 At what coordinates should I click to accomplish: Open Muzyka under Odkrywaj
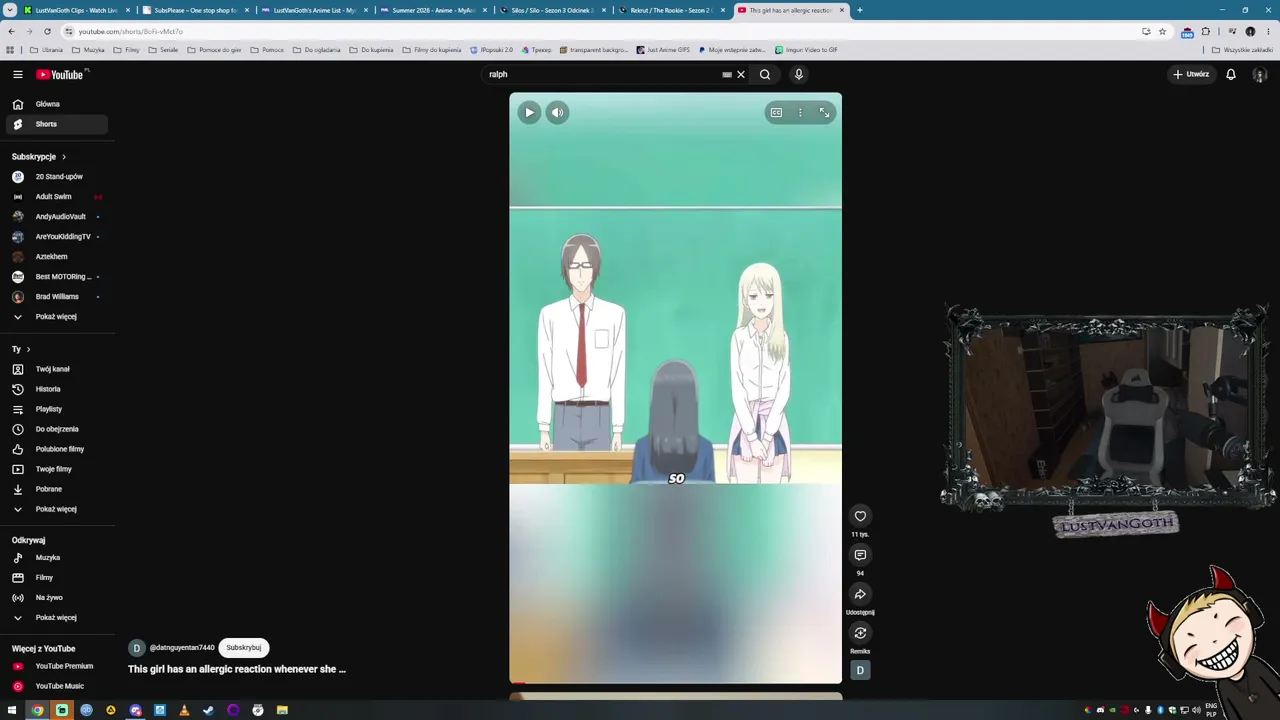pos(57,558)
